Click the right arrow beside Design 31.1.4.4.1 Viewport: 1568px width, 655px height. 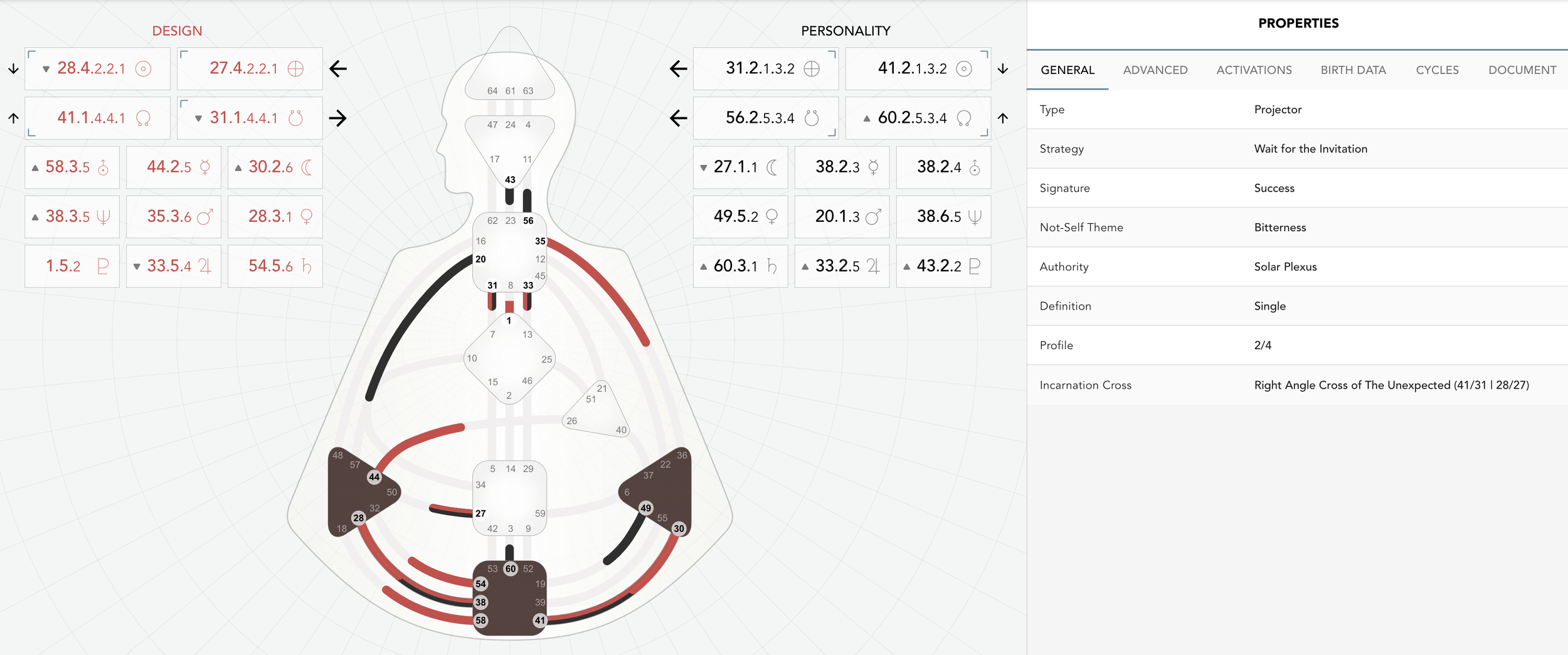338,118
